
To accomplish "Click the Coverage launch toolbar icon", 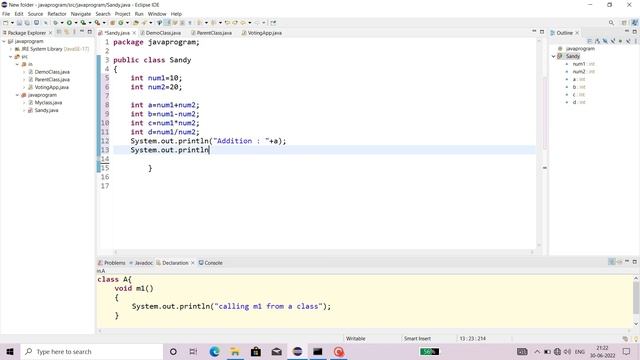I will click(83, 23).
